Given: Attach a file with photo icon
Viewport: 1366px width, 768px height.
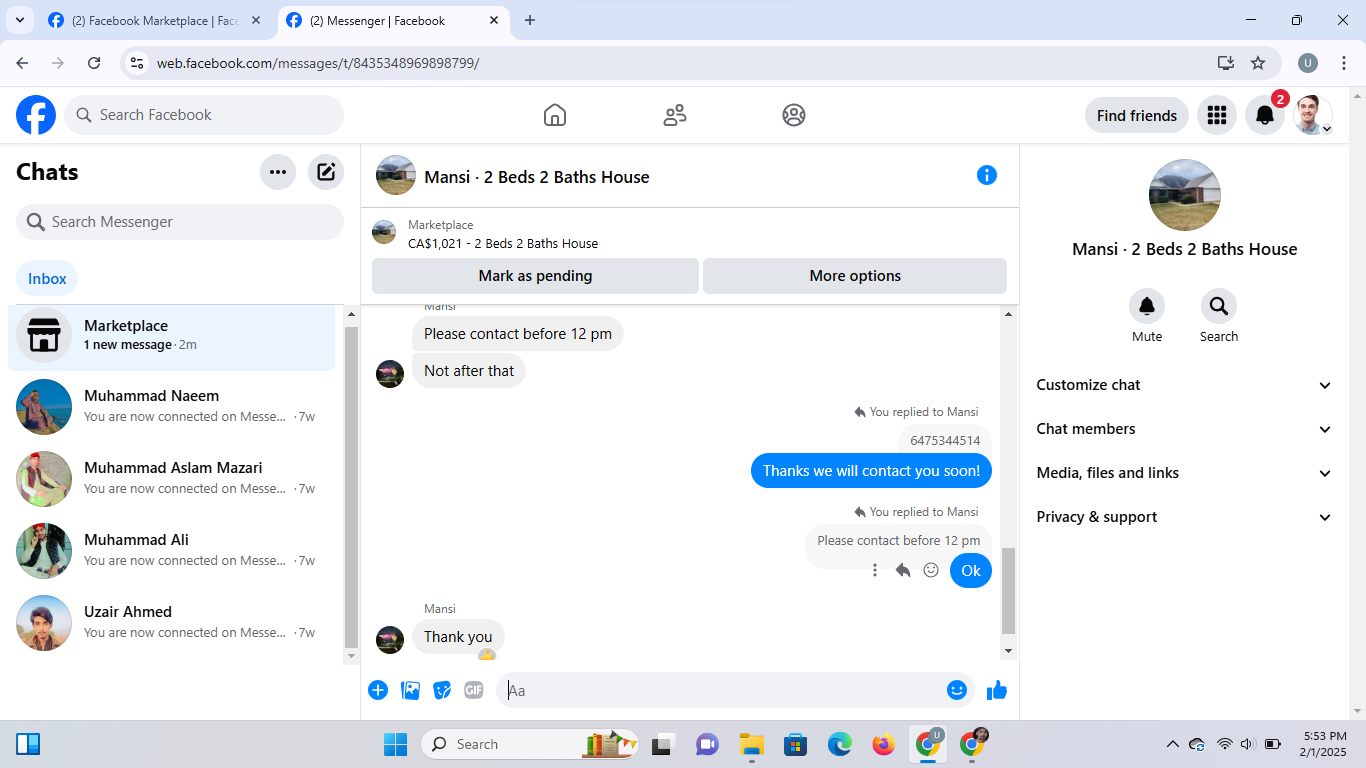Looking at the screenshot, I should tap(410, 690).
